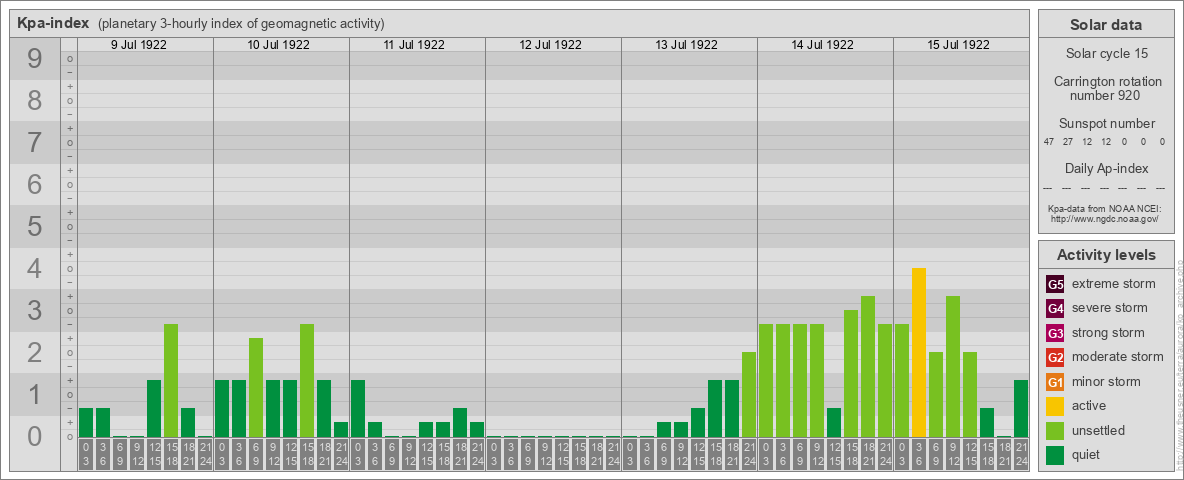Viewport: 1184px width, 480px height.
Task: Click sunspot value '27'
Action: click(x=1068, y=142)
